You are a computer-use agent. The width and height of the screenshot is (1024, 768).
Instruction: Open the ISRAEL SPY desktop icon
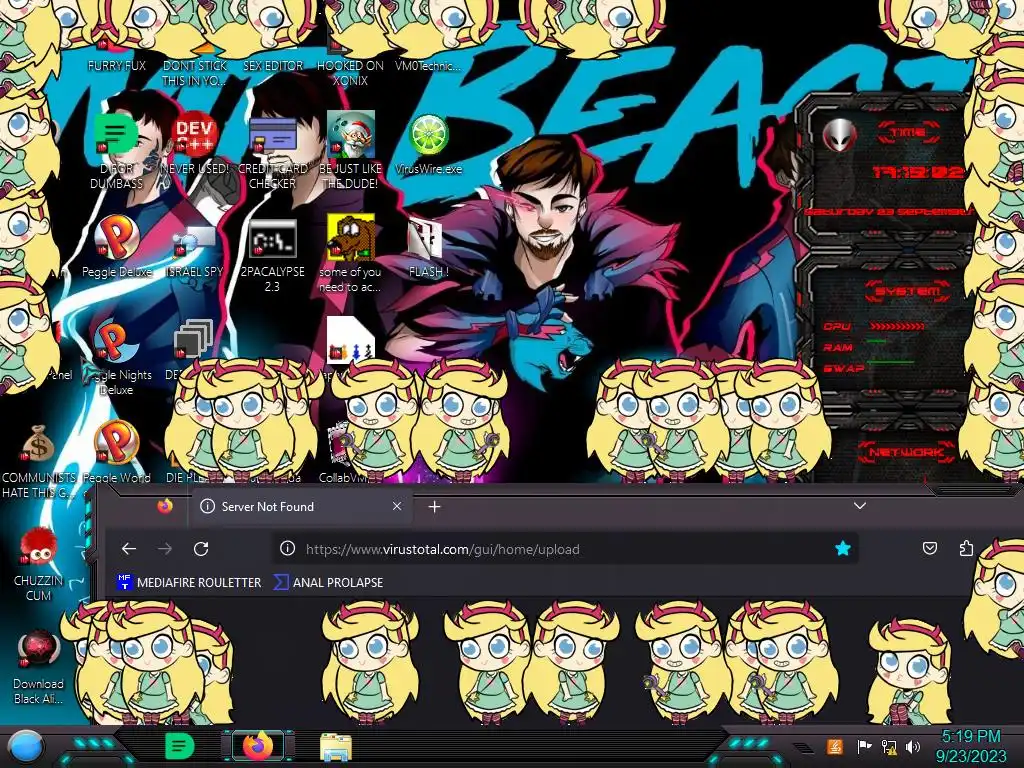[195, 240]
